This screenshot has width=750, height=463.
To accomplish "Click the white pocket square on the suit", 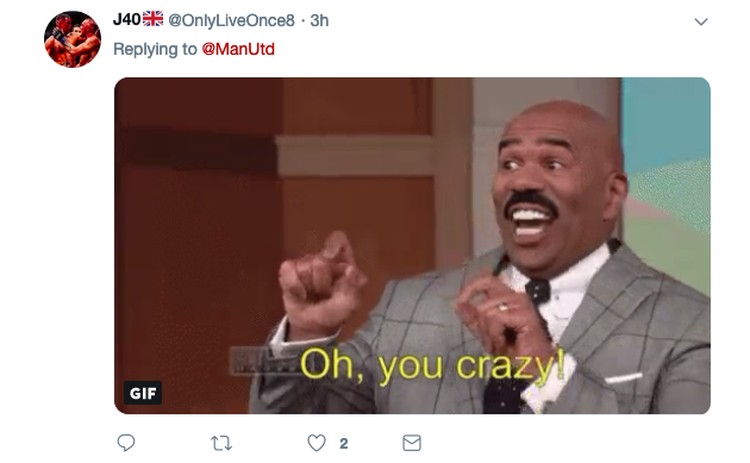I will click(x=623, y=378).
